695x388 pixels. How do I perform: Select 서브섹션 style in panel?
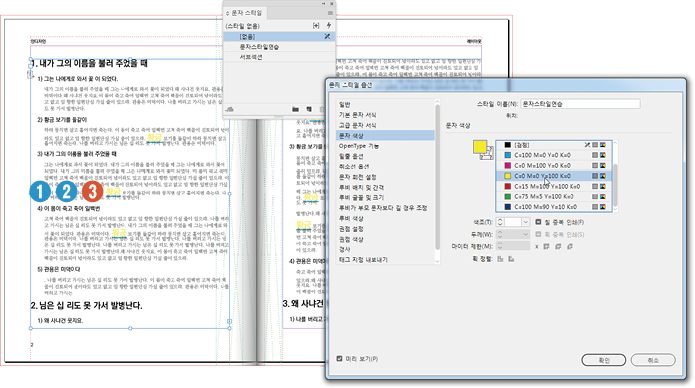click(x=278, y=57)
